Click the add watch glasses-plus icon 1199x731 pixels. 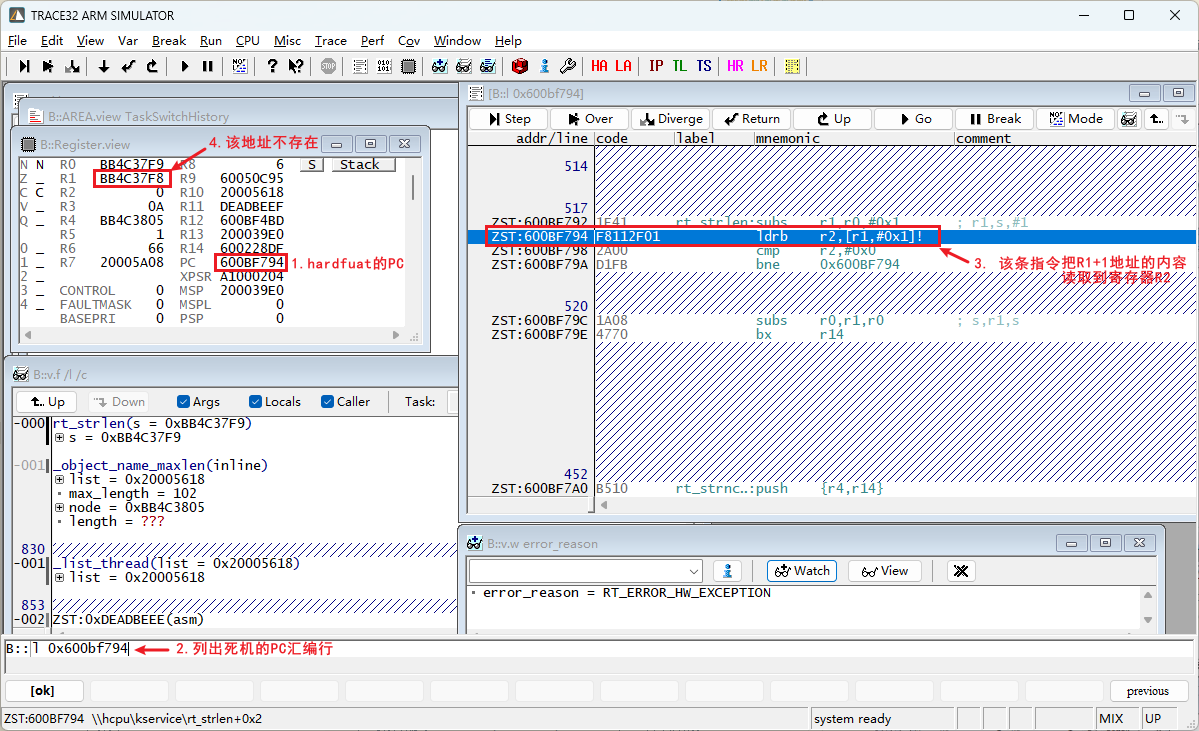pyautogui.click(x=440, y=67)
